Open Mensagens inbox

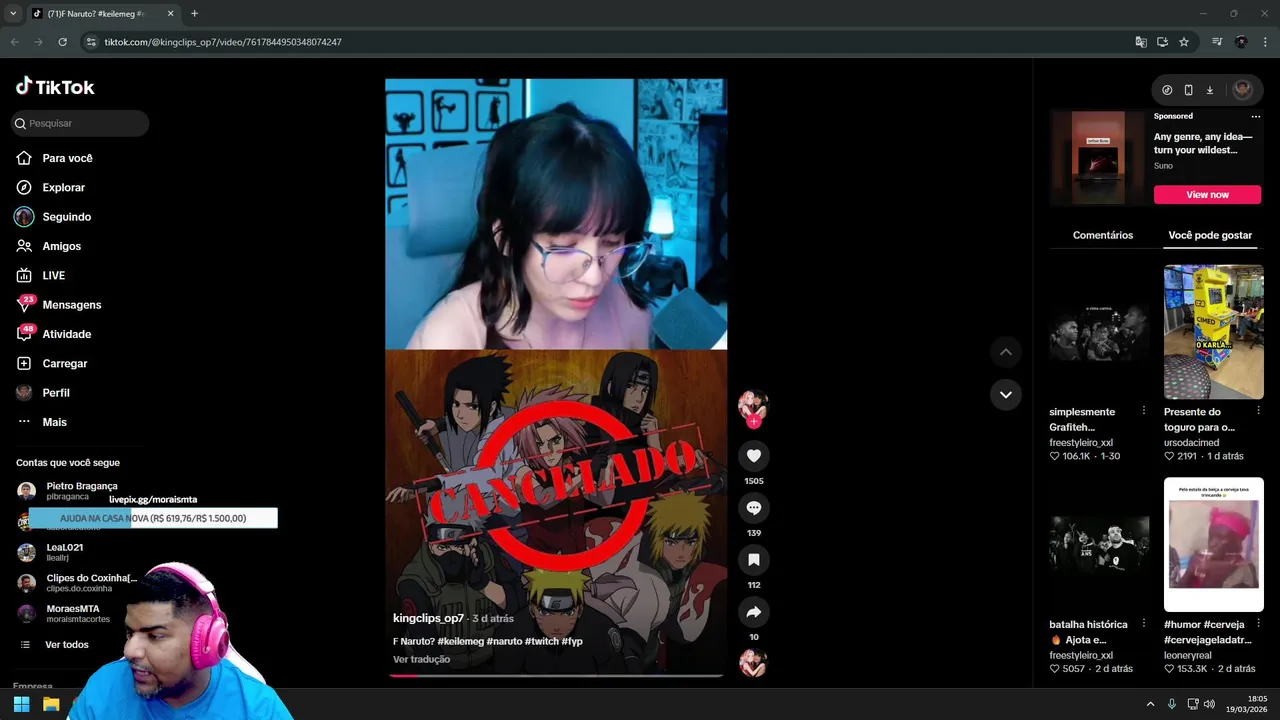pyautogui.click(x=71, y=305)
